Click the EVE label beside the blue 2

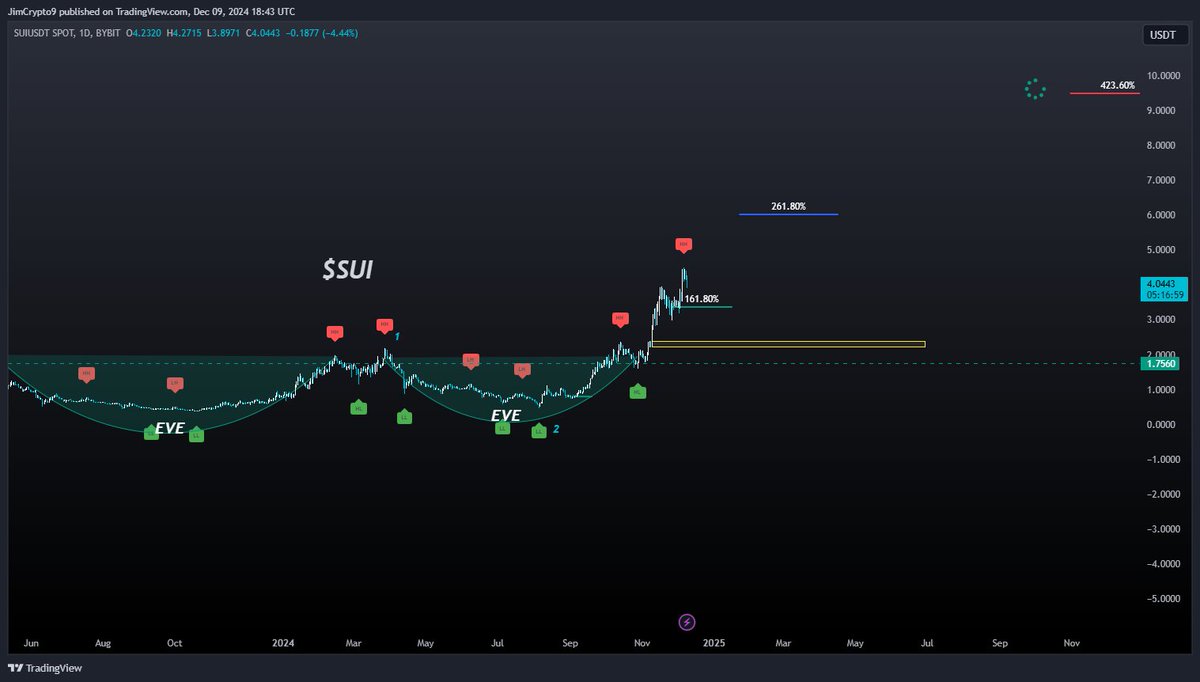[x=506, y=415]
